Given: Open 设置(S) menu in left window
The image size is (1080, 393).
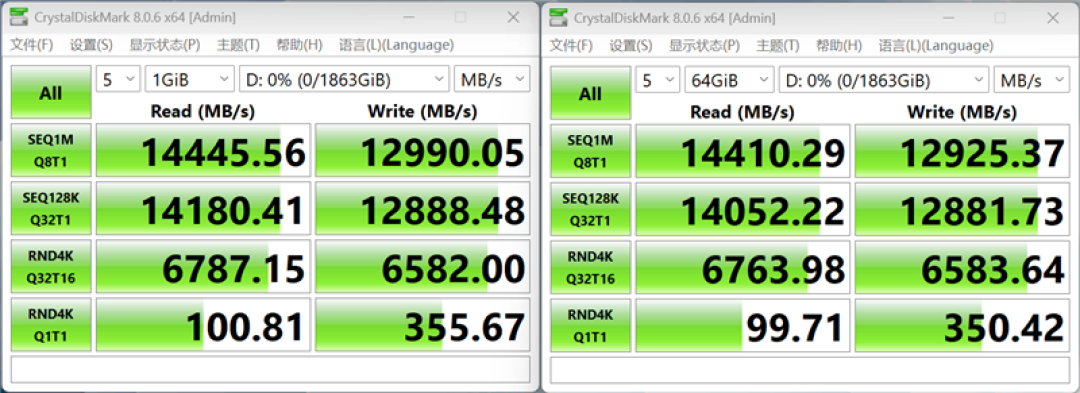Looking at the screenshot, I should (91, 45).
